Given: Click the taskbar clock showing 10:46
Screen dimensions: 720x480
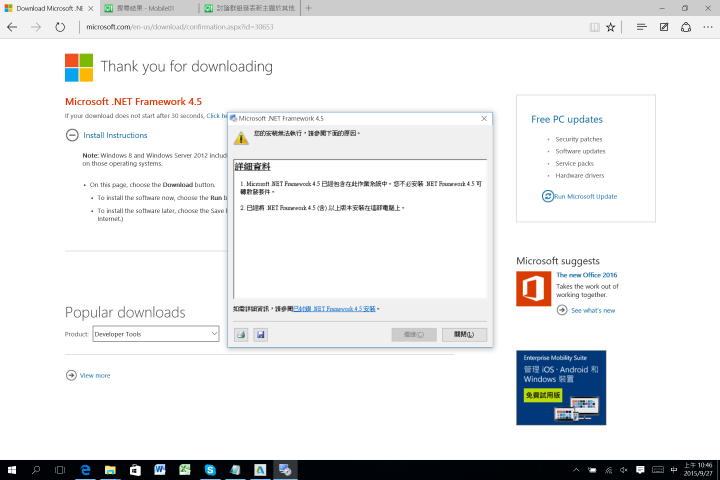Looking at the screenshot, I should click(x=698, y=469).
